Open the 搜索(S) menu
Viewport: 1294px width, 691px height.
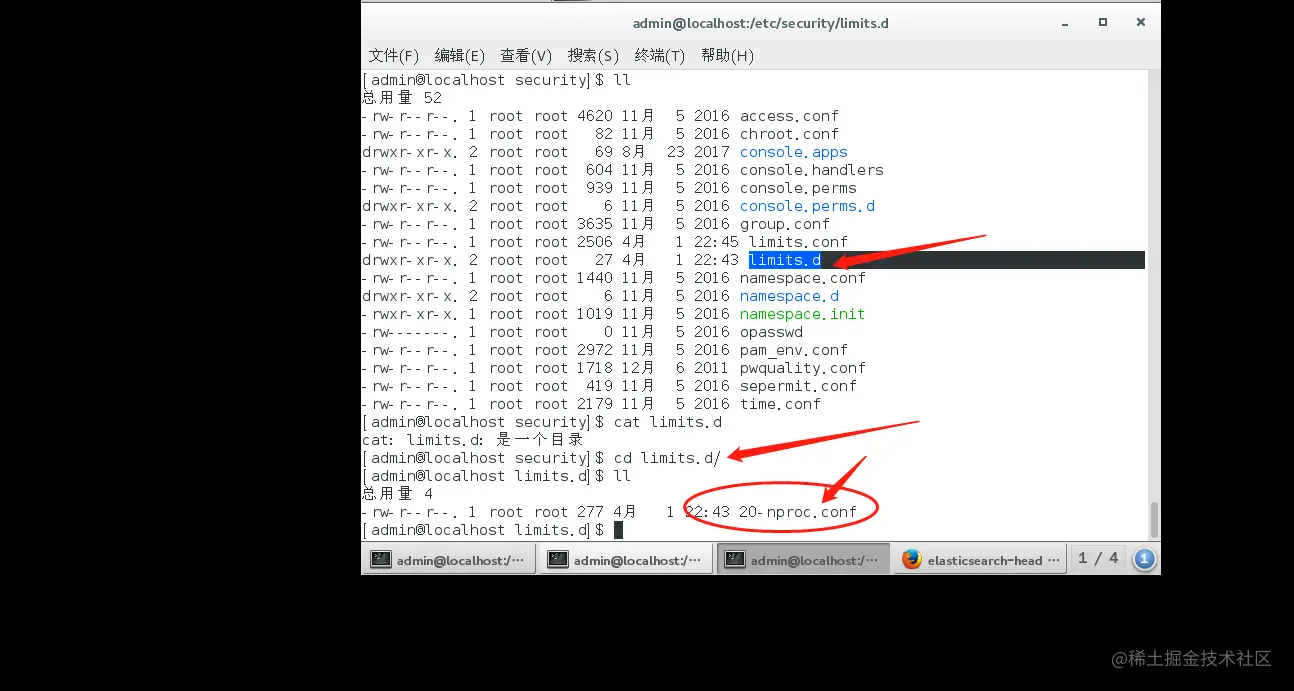click(x=593, y=56)
